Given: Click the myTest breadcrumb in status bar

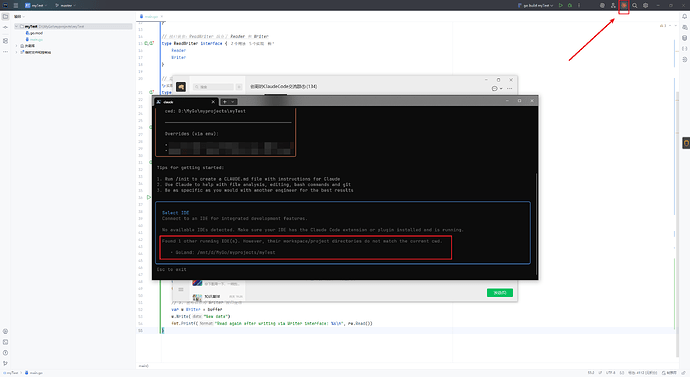Looking at the screenshot, I should pos(11,373).
